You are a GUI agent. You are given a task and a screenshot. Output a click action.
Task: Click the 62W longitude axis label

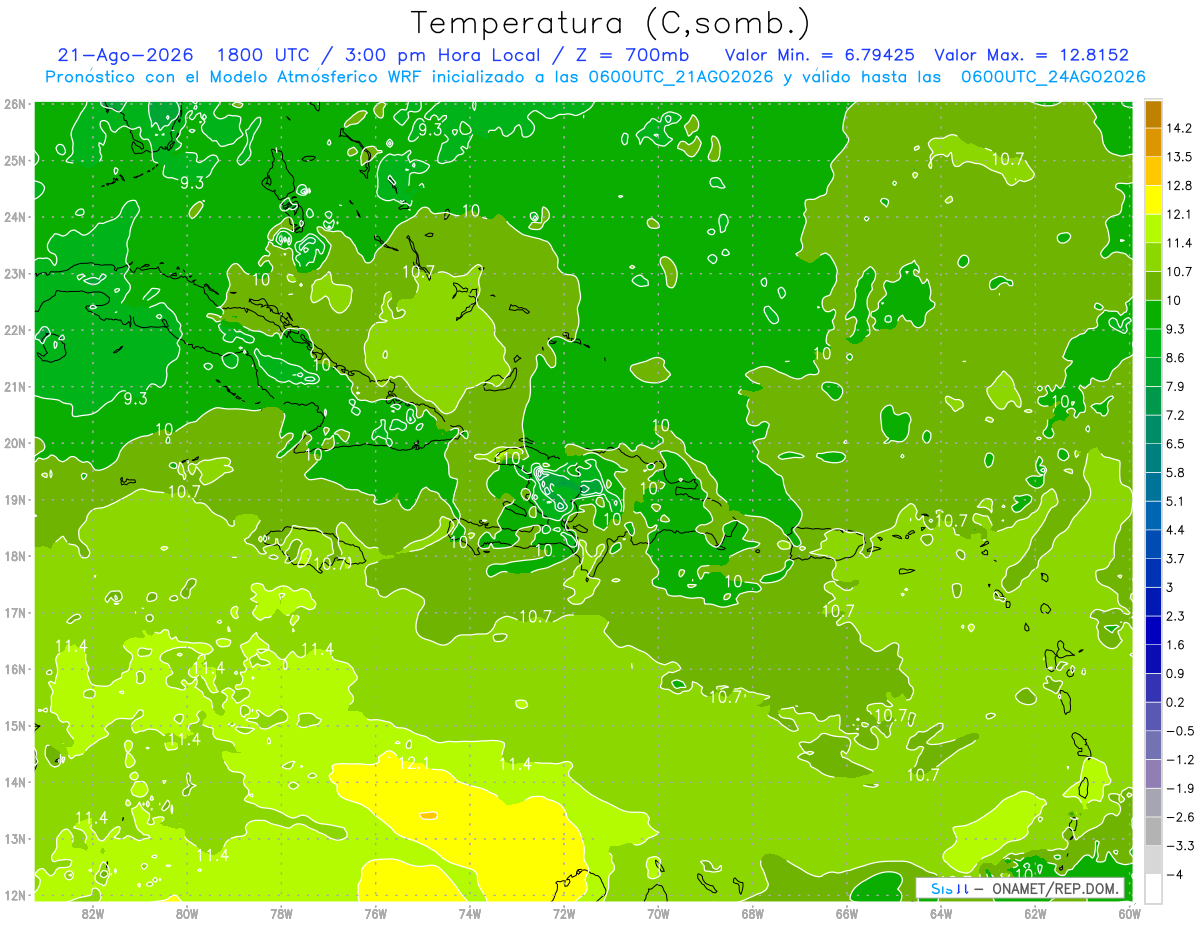click(x=1035, y=913)
